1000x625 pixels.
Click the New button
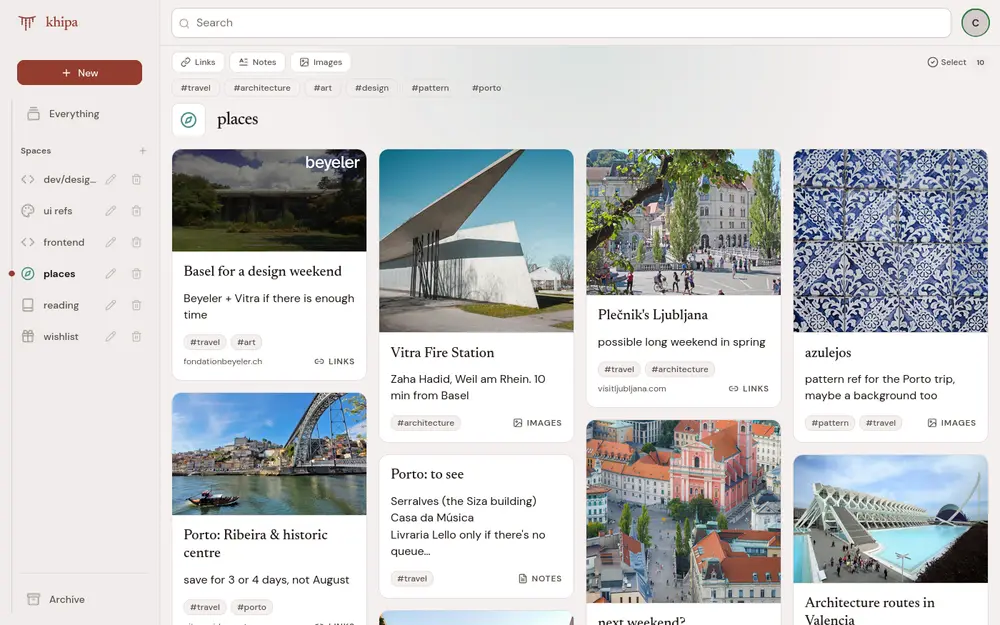(80, 73)
